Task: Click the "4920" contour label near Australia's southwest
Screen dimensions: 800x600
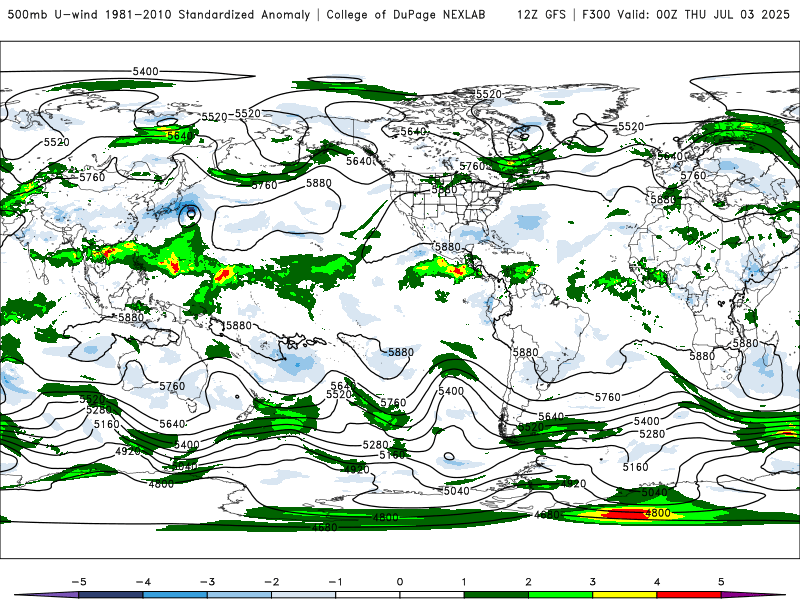Action: pos(128,451)
